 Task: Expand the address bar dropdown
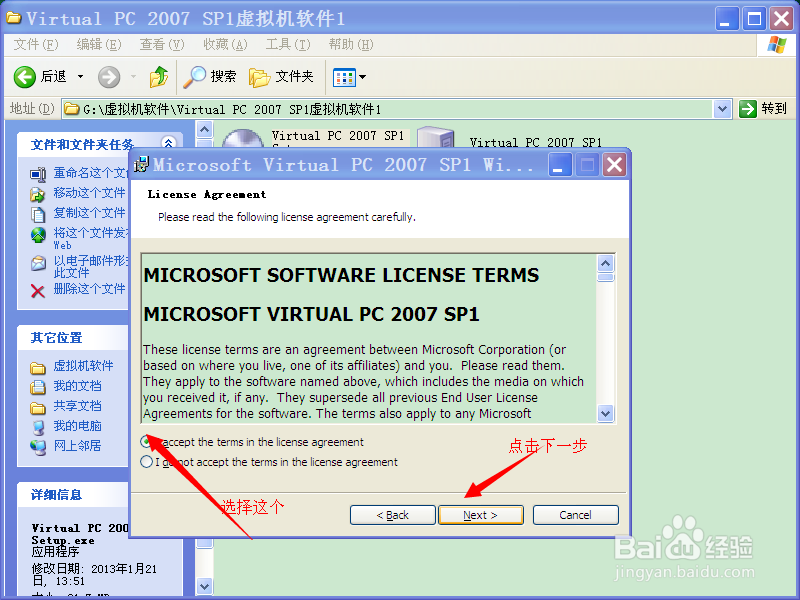(x=722, y=109)
